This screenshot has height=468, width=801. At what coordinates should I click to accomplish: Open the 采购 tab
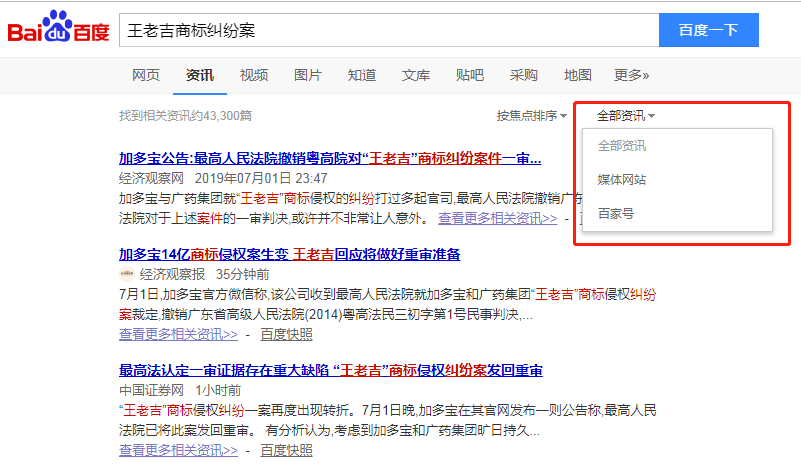[524, 75]
